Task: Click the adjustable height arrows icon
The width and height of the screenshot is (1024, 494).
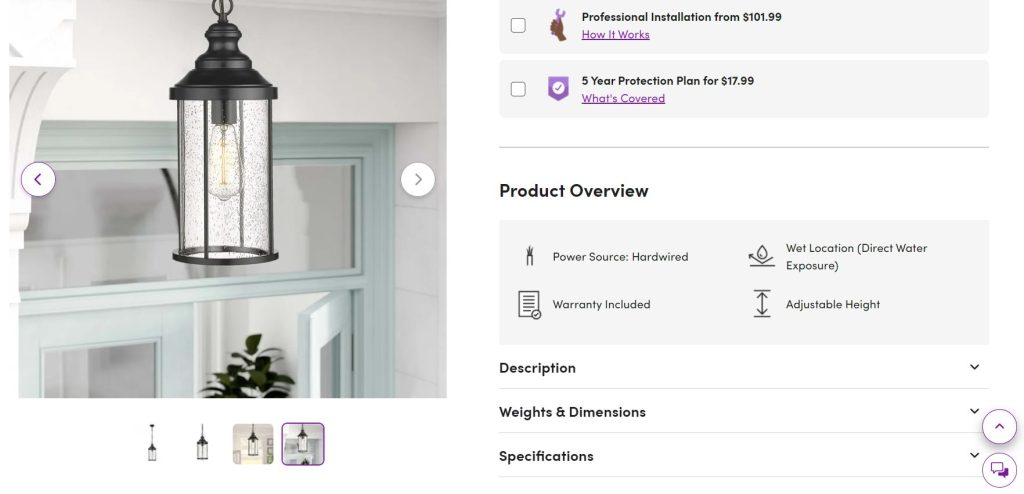Action: [762, 304]
